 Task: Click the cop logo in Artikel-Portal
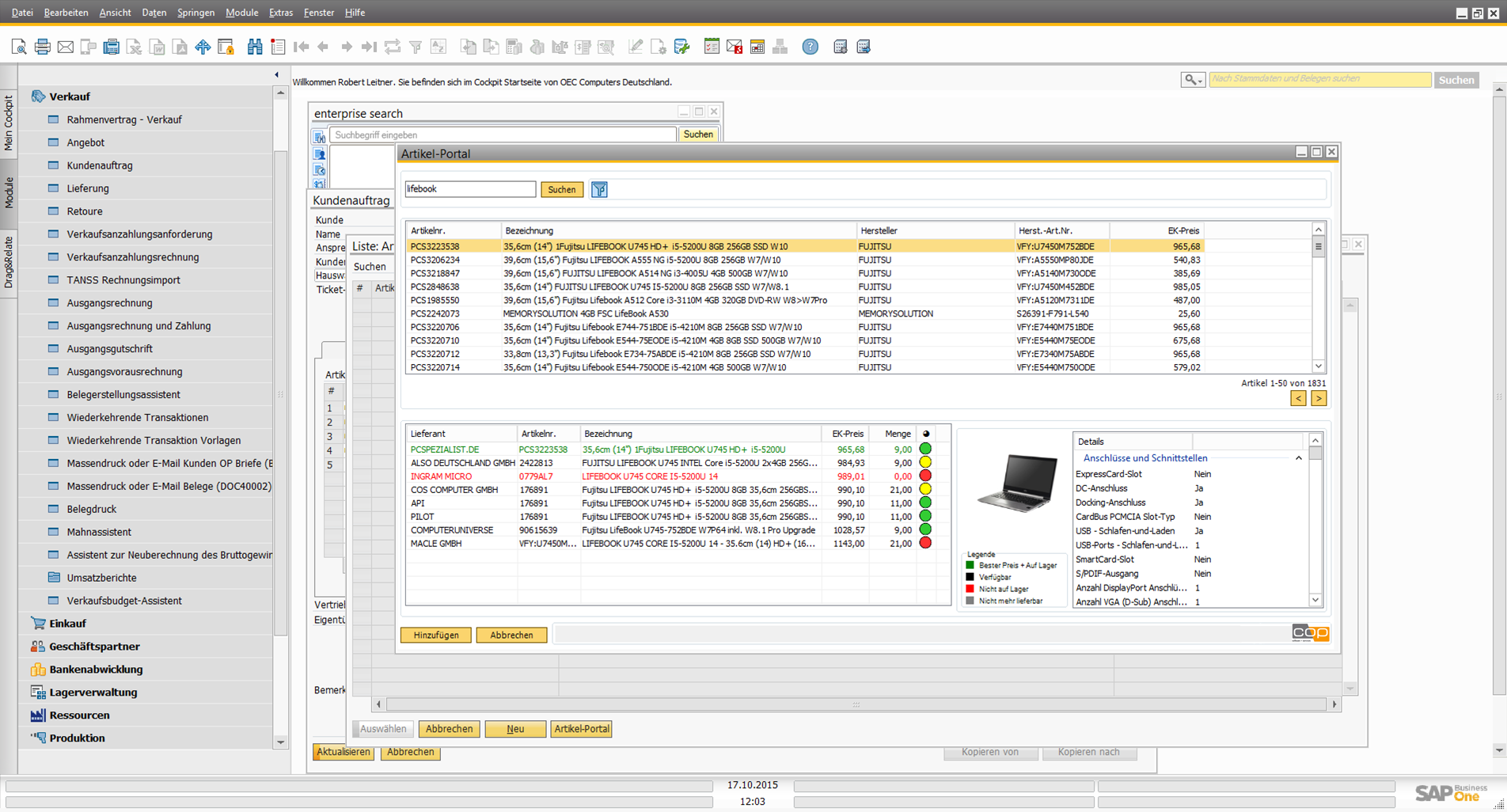tap(1310, 632)
